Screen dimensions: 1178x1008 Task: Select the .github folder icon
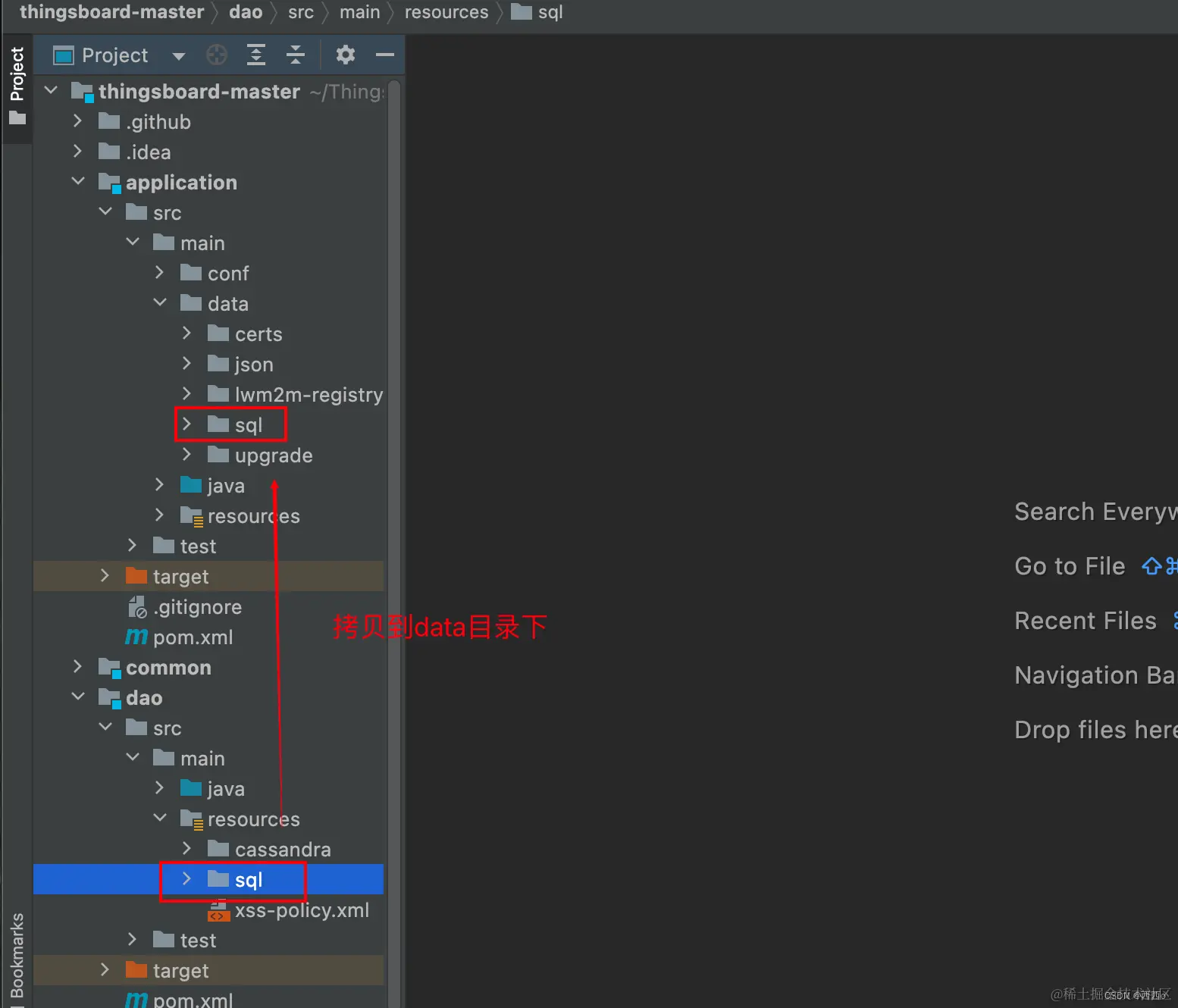pyautogui.click(x=109, y=121)
